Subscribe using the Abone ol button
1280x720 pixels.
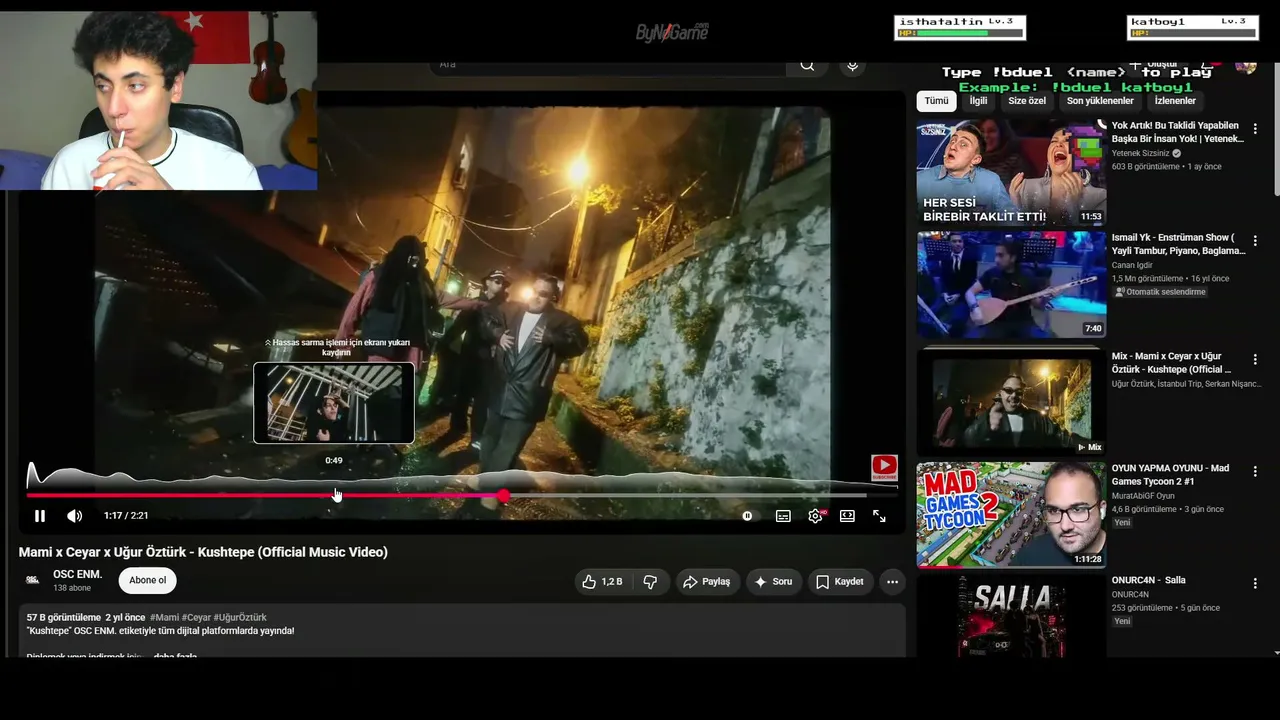pos(148,580)
